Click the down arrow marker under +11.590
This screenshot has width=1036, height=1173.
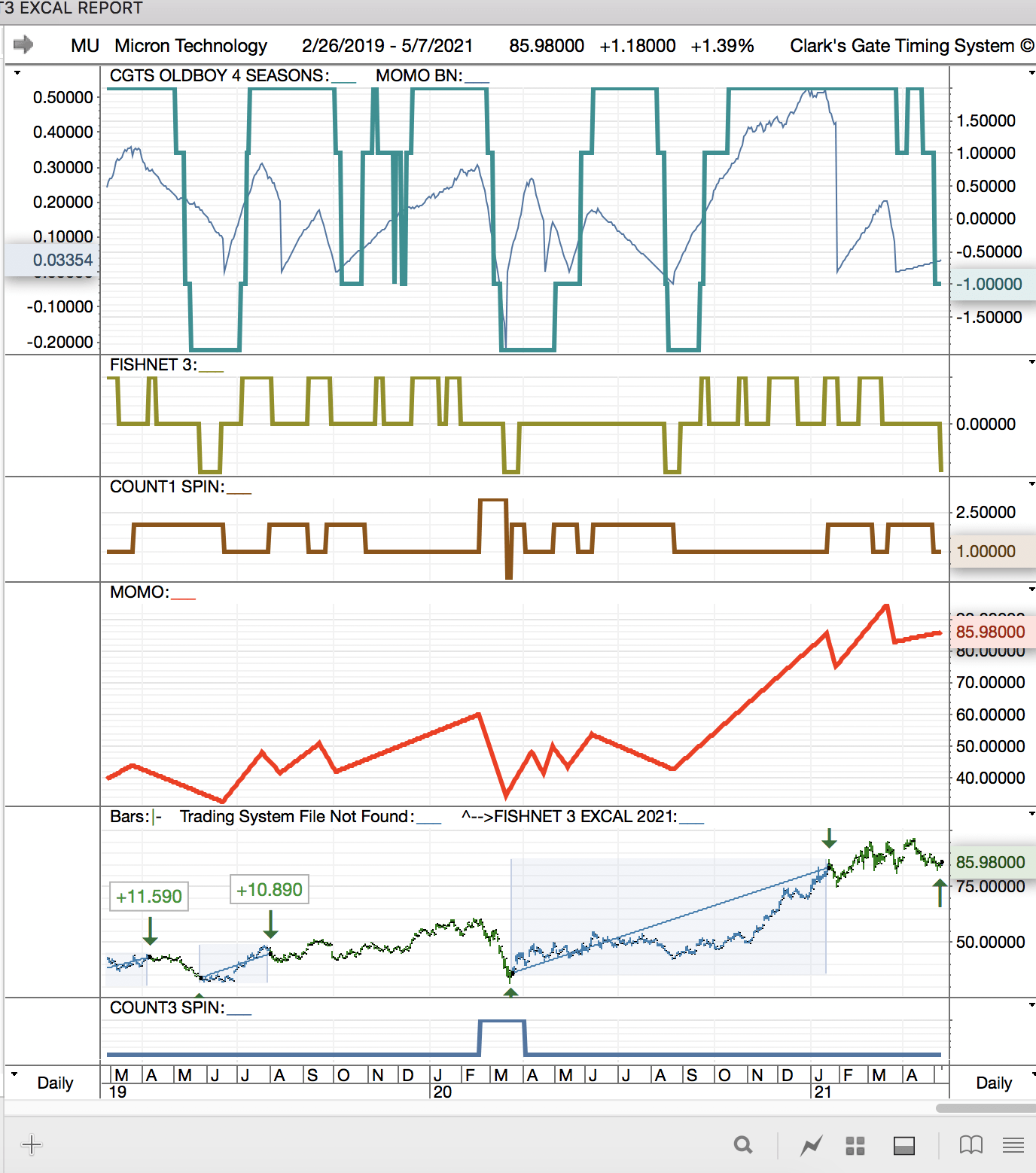(x=150, y=931)
